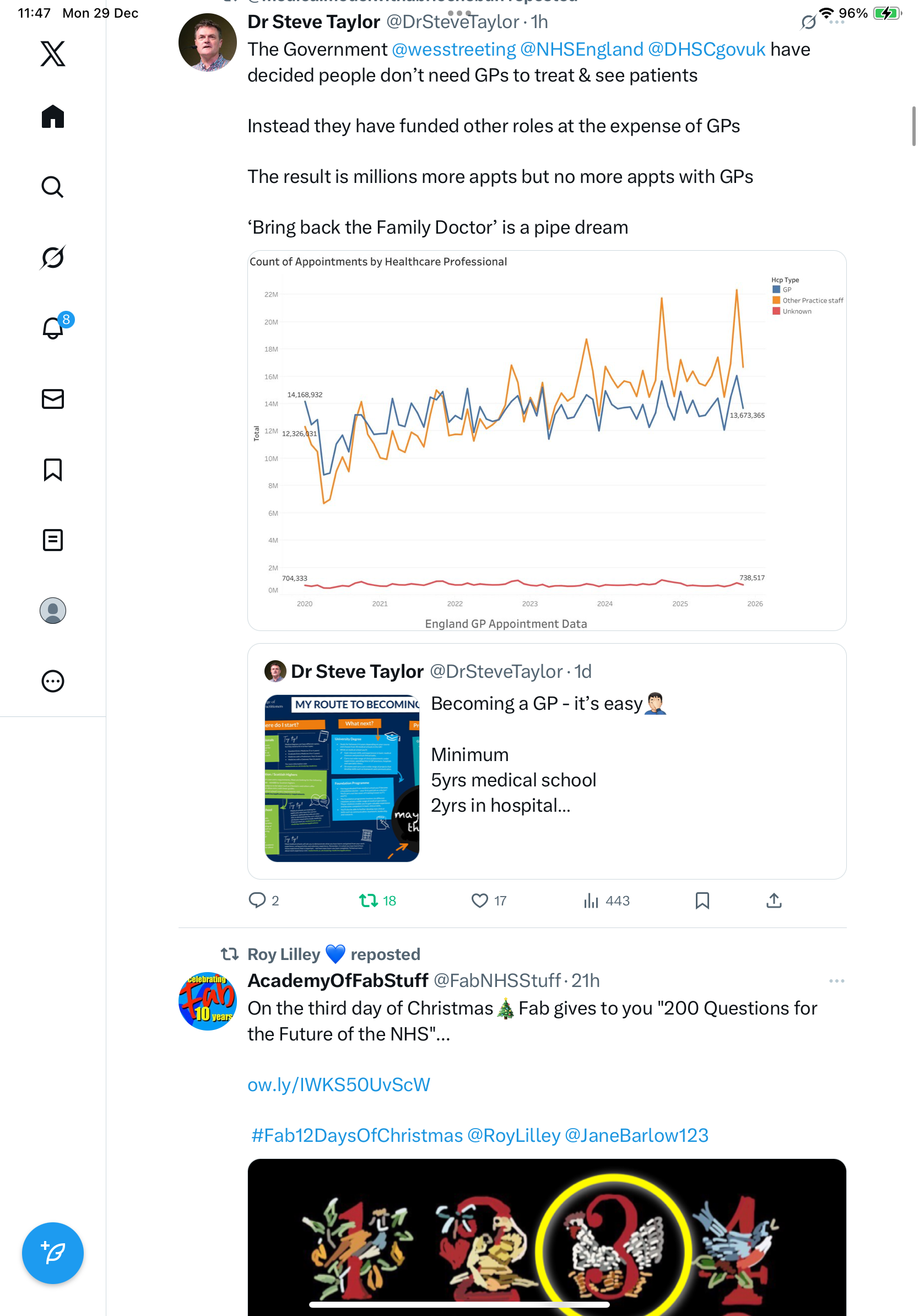Open share menu for Dr Steve Taylor's post
The image size is (919, 1316).
coord(774,900)
